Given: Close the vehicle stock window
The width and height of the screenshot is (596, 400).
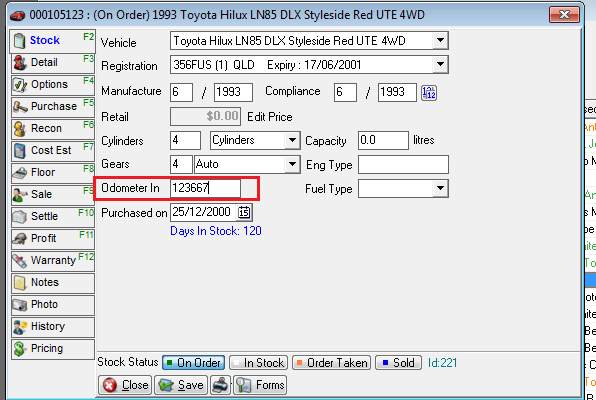Looking at the screenshot, I should pyautogui.click(x=564, y=15).
